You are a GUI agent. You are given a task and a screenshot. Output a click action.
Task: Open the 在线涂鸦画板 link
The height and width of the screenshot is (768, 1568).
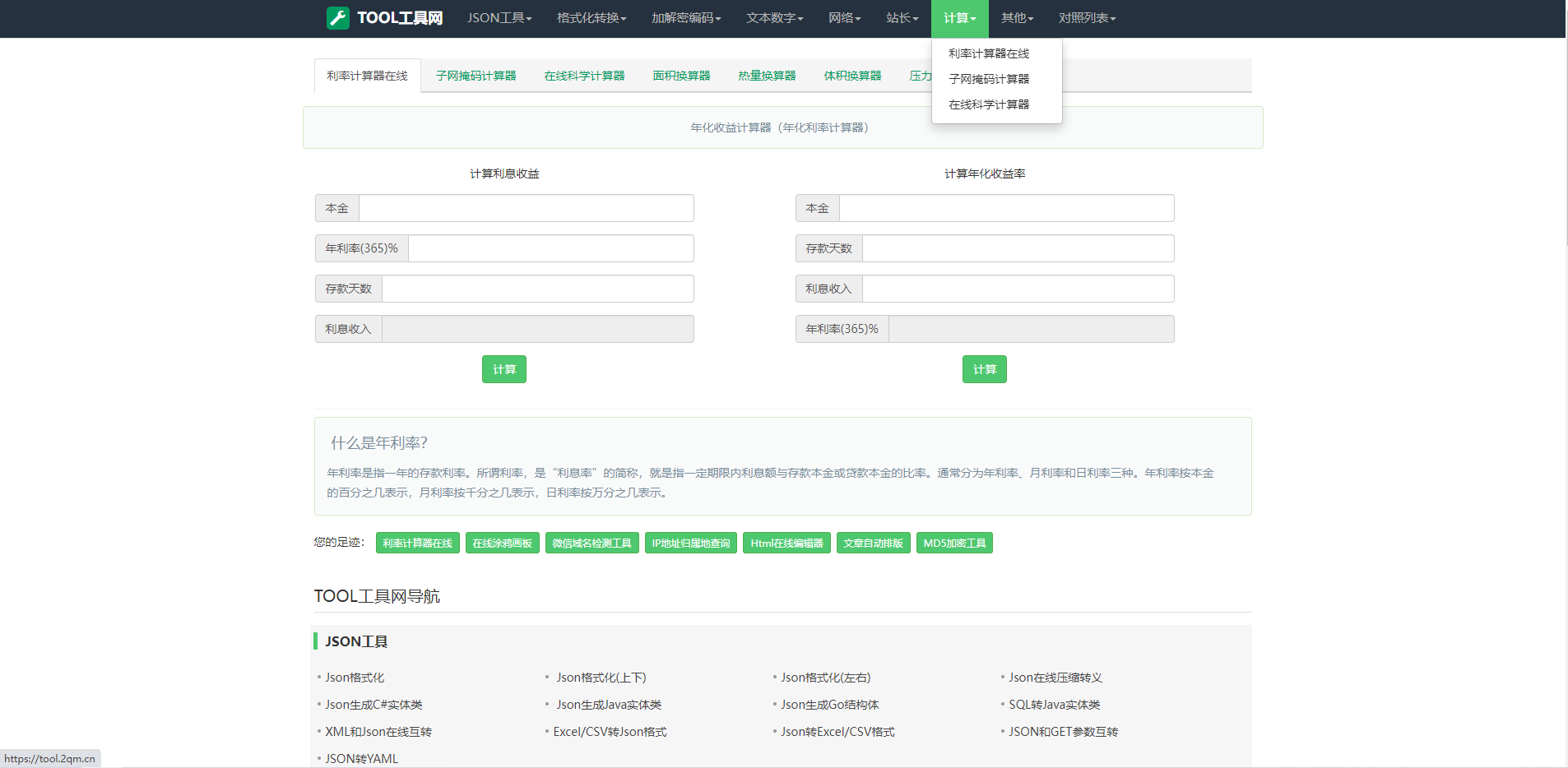(x=502, y=543)
